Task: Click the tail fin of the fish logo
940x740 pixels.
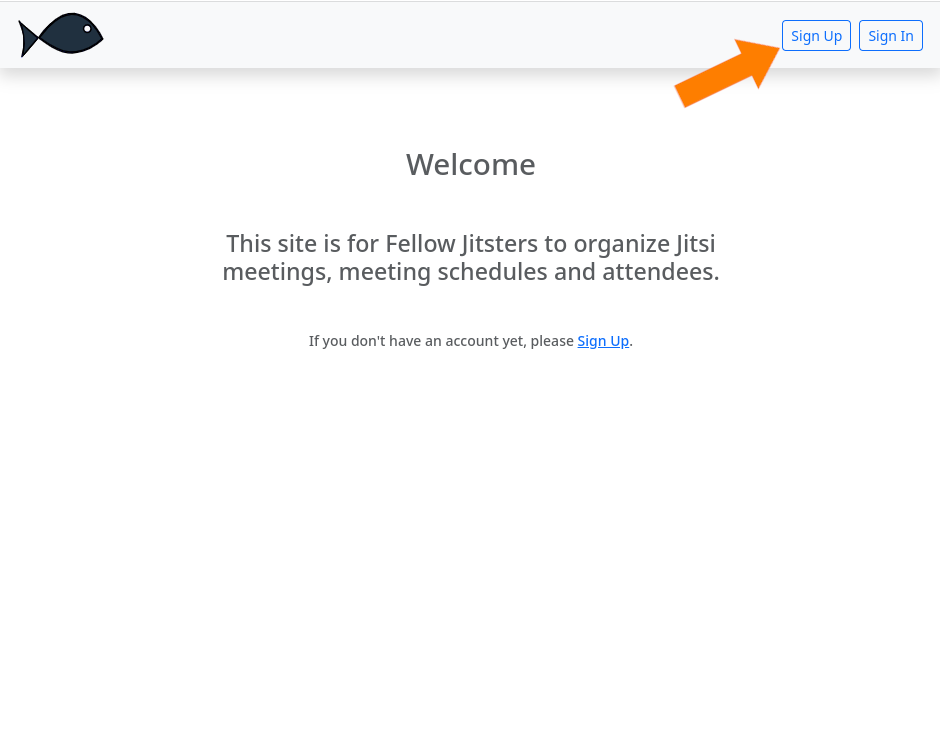Action: [29, 38]
